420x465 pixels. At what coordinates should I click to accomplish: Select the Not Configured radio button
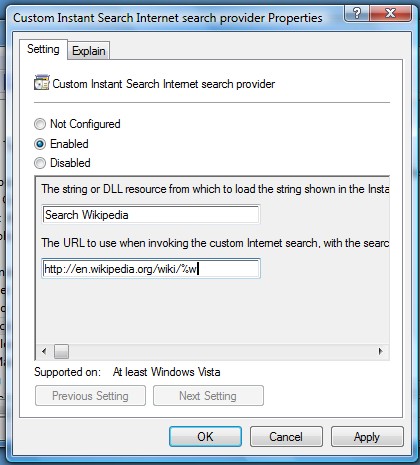click(x=40, y=124)
